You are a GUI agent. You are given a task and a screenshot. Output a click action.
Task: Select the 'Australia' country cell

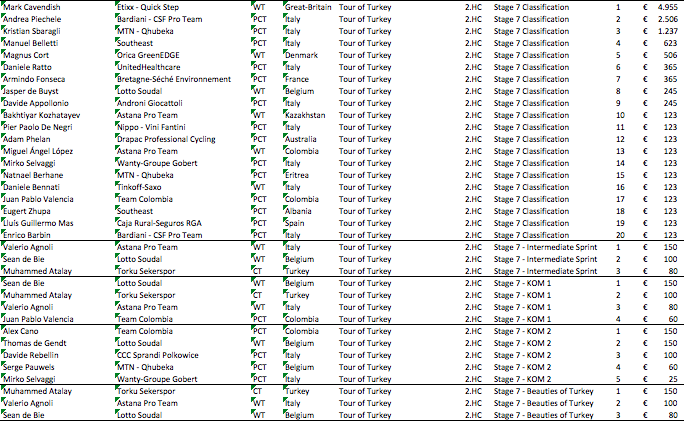301,139
